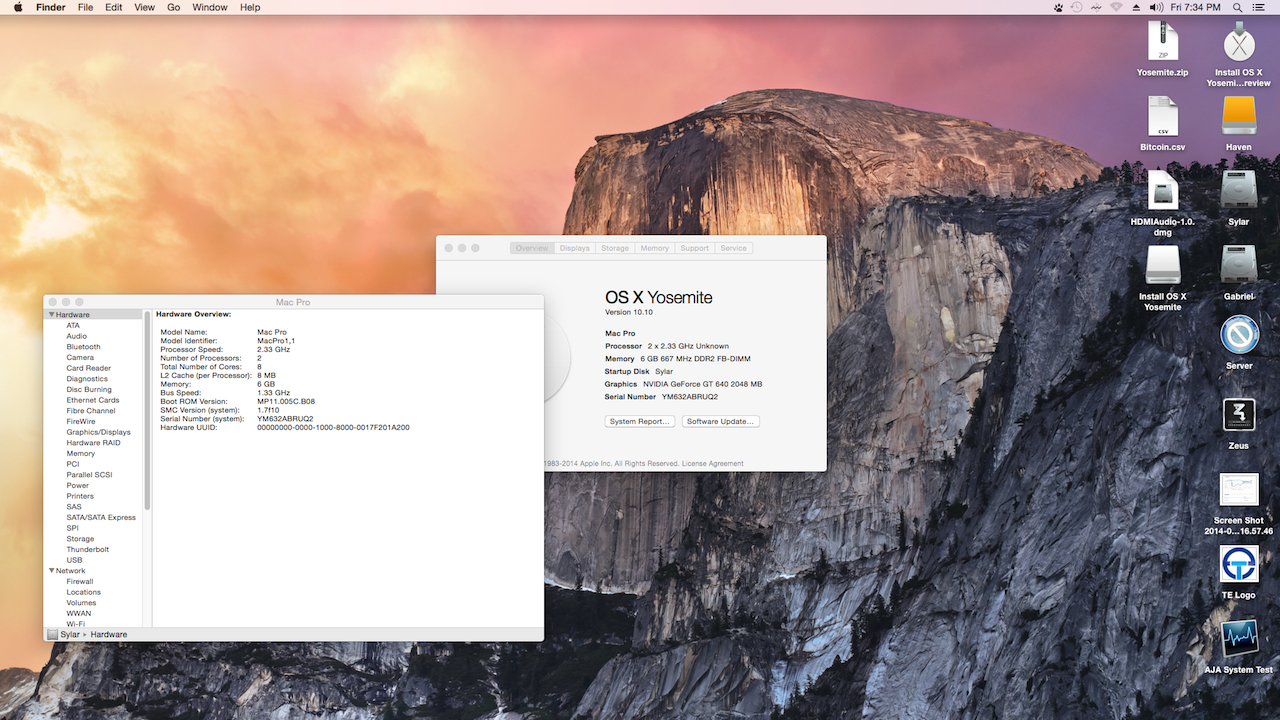Switch to the Storage tab
This screenshot has height=720, width=1280.
[615, 248]
